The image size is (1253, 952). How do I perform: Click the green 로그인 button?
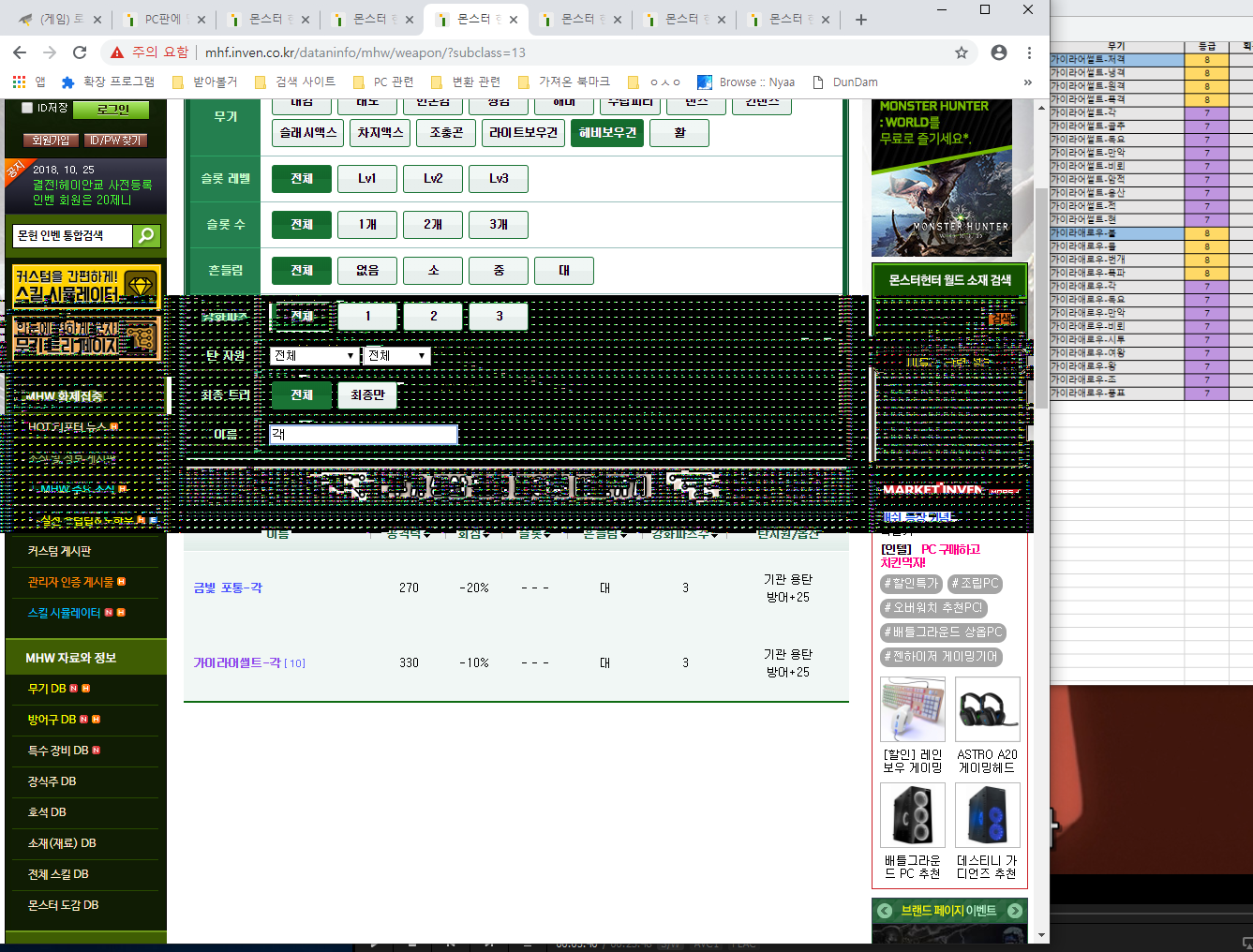[113, 110]
